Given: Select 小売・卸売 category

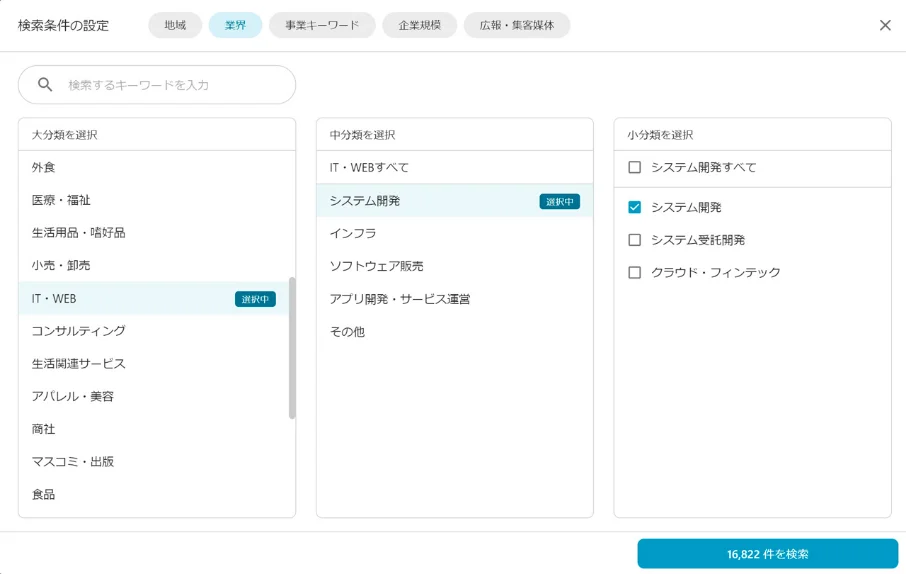Looking at the screenshot, I should pos(154,265).
